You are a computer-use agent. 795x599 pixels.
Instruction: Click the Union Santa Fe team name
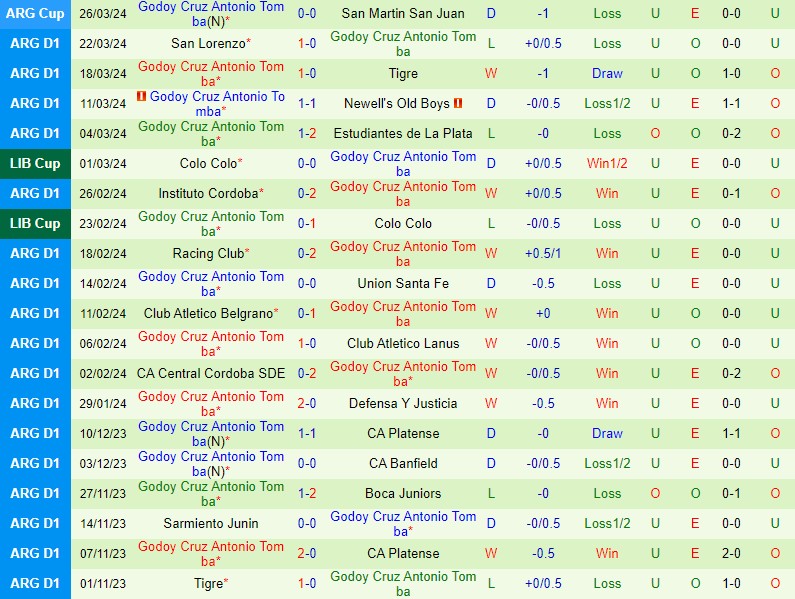(x=403, y=283)
